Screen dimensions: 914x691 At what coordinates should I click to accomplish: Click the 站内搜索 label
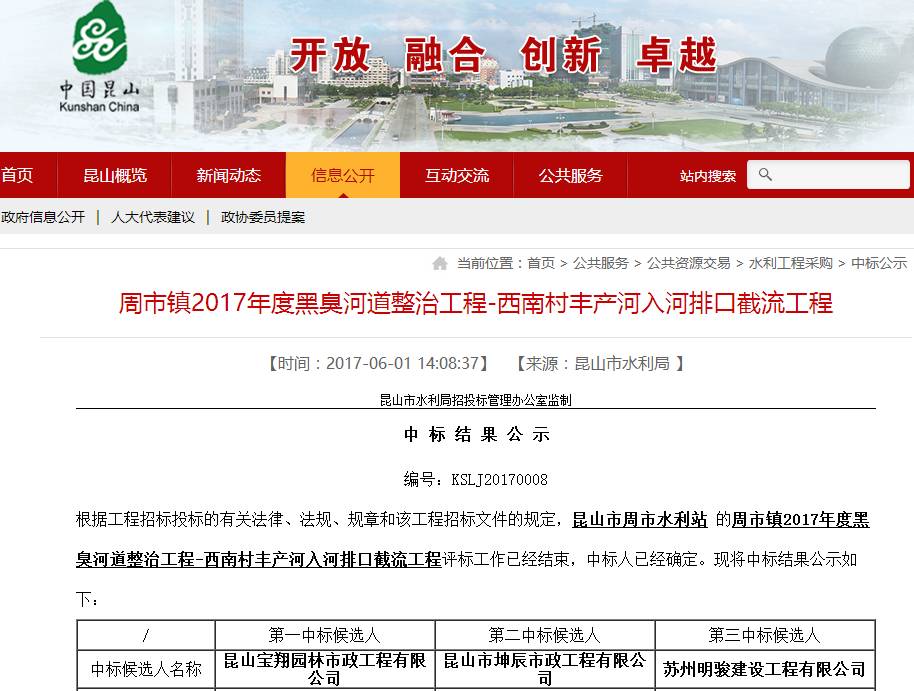tap(708, 176)
